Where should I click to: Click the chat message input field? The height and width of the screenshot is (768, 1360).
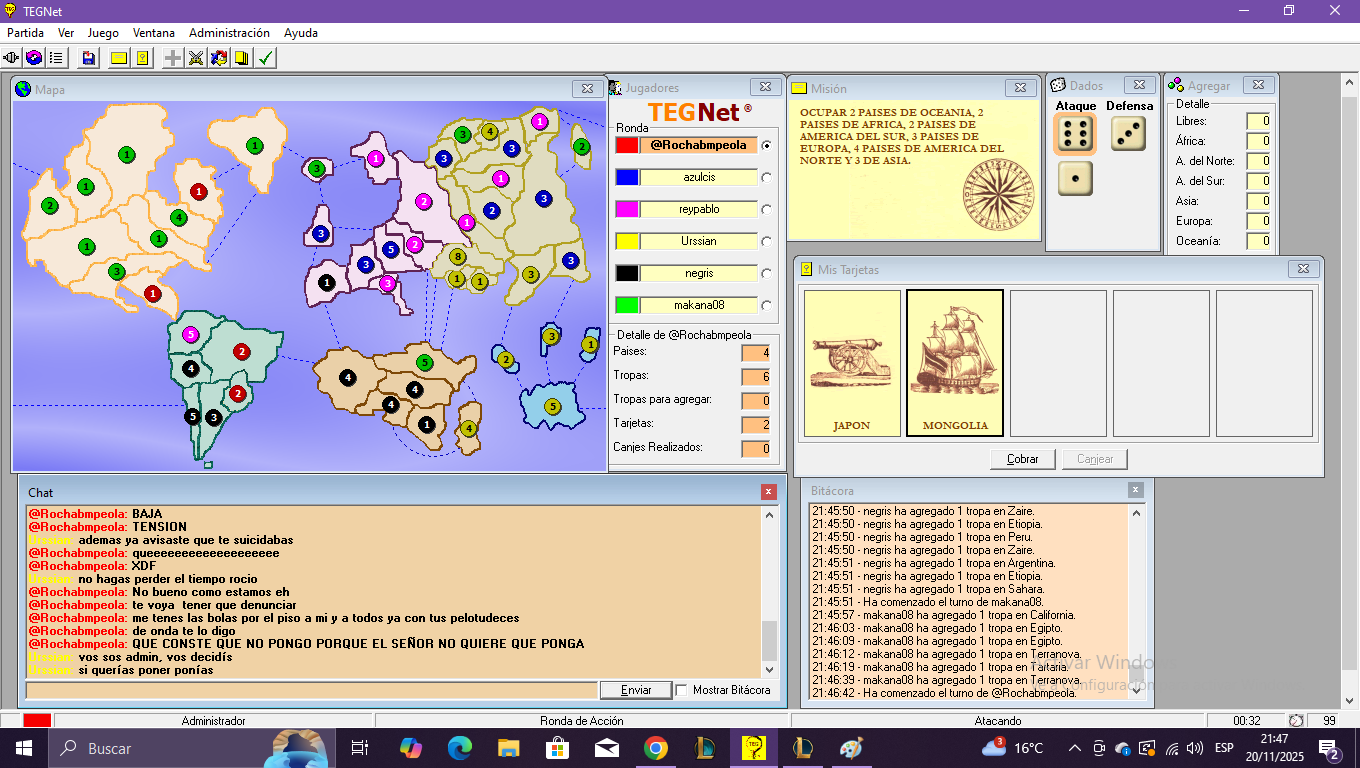(x=311, y=690)
